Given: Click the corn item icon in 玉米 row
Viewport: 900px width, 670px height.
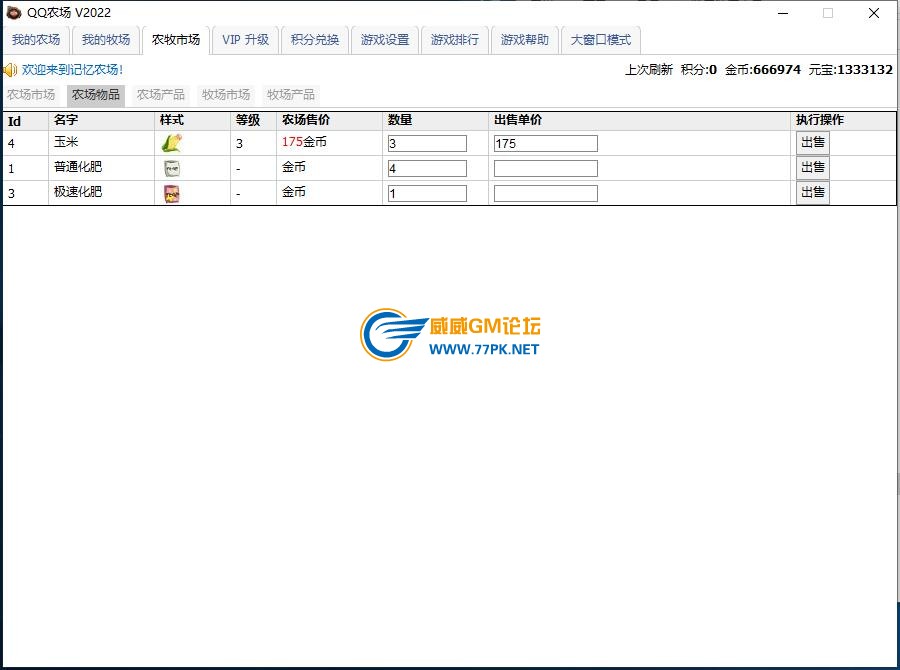Looking at the screenshot, I should [x=172, y=143].
